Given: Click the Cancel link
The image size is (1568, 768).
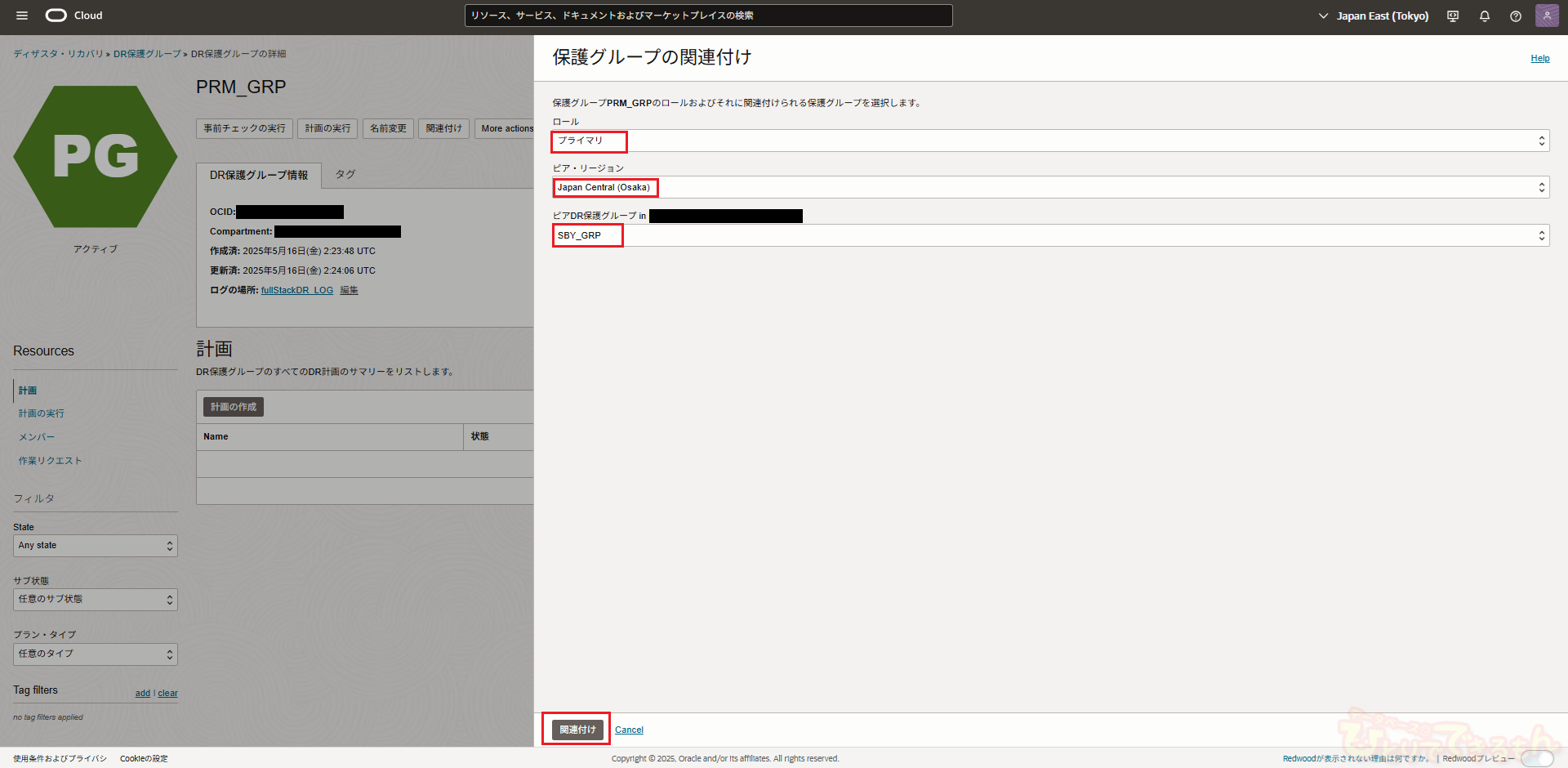Looking at the screenshot, I should coord(629,730).
